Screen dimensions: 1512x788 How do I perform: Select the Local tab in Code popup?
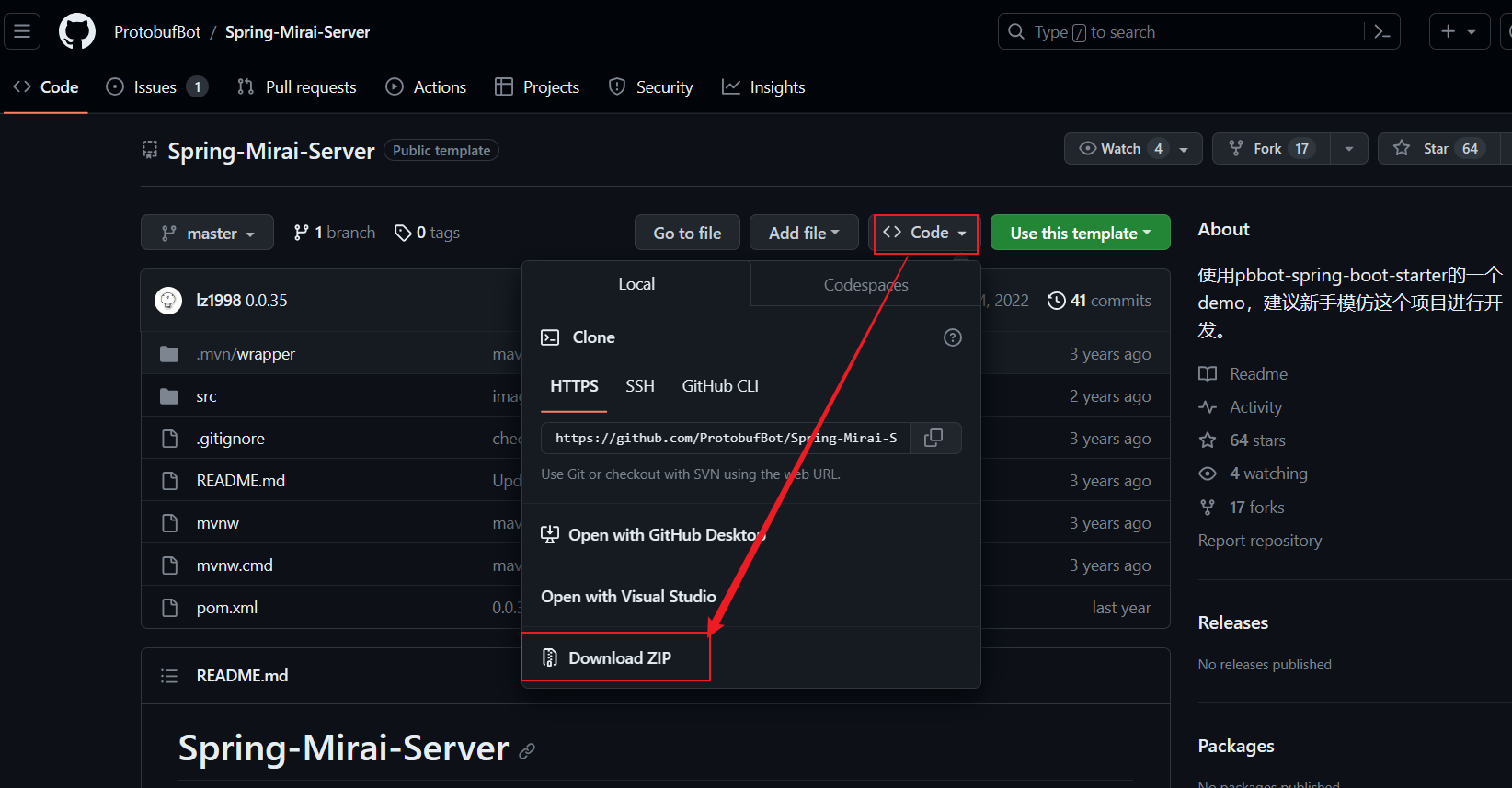636,284
